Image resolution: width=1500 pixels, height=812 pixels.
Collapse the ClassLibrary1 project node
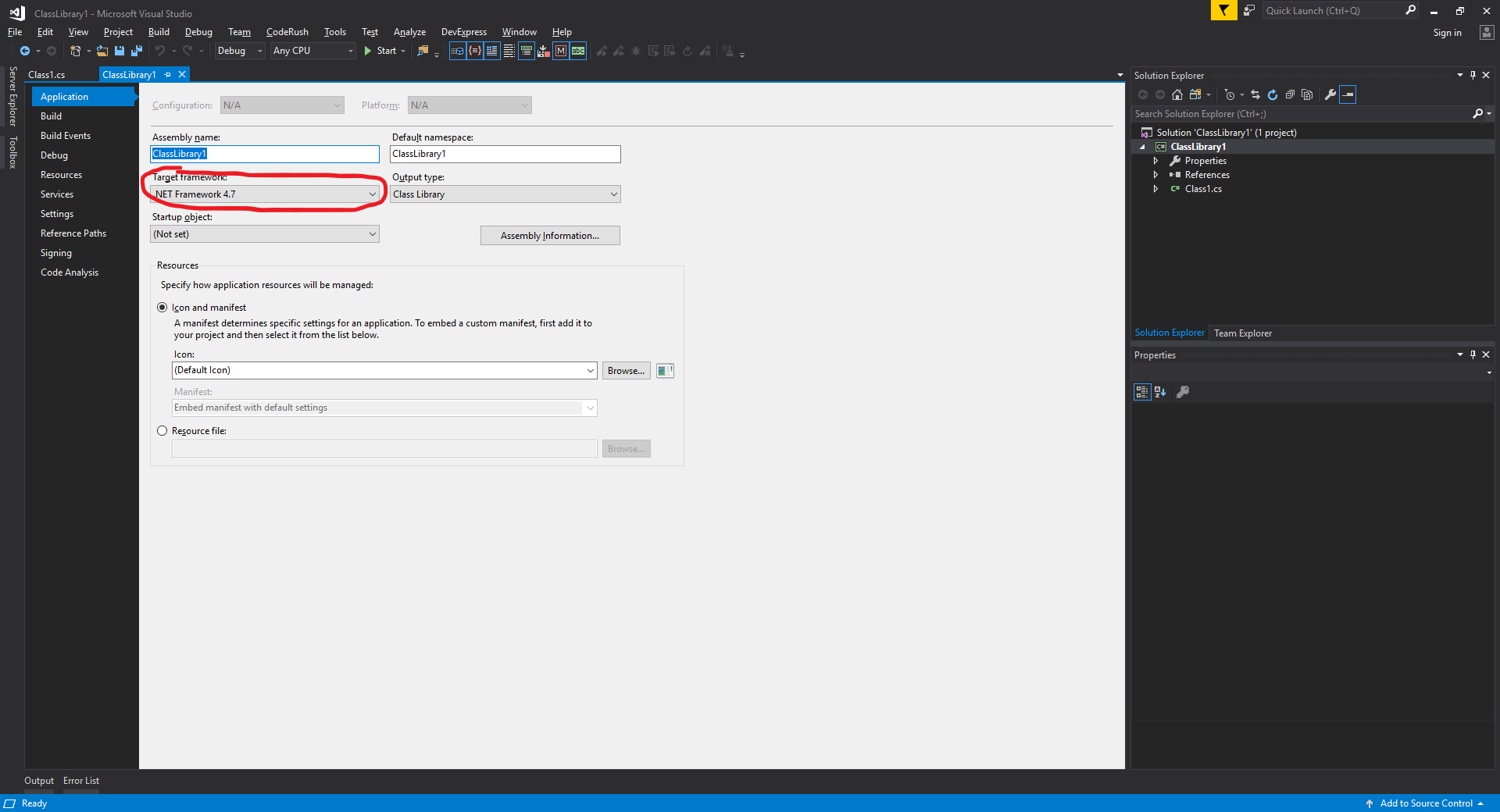[1142, 147]
